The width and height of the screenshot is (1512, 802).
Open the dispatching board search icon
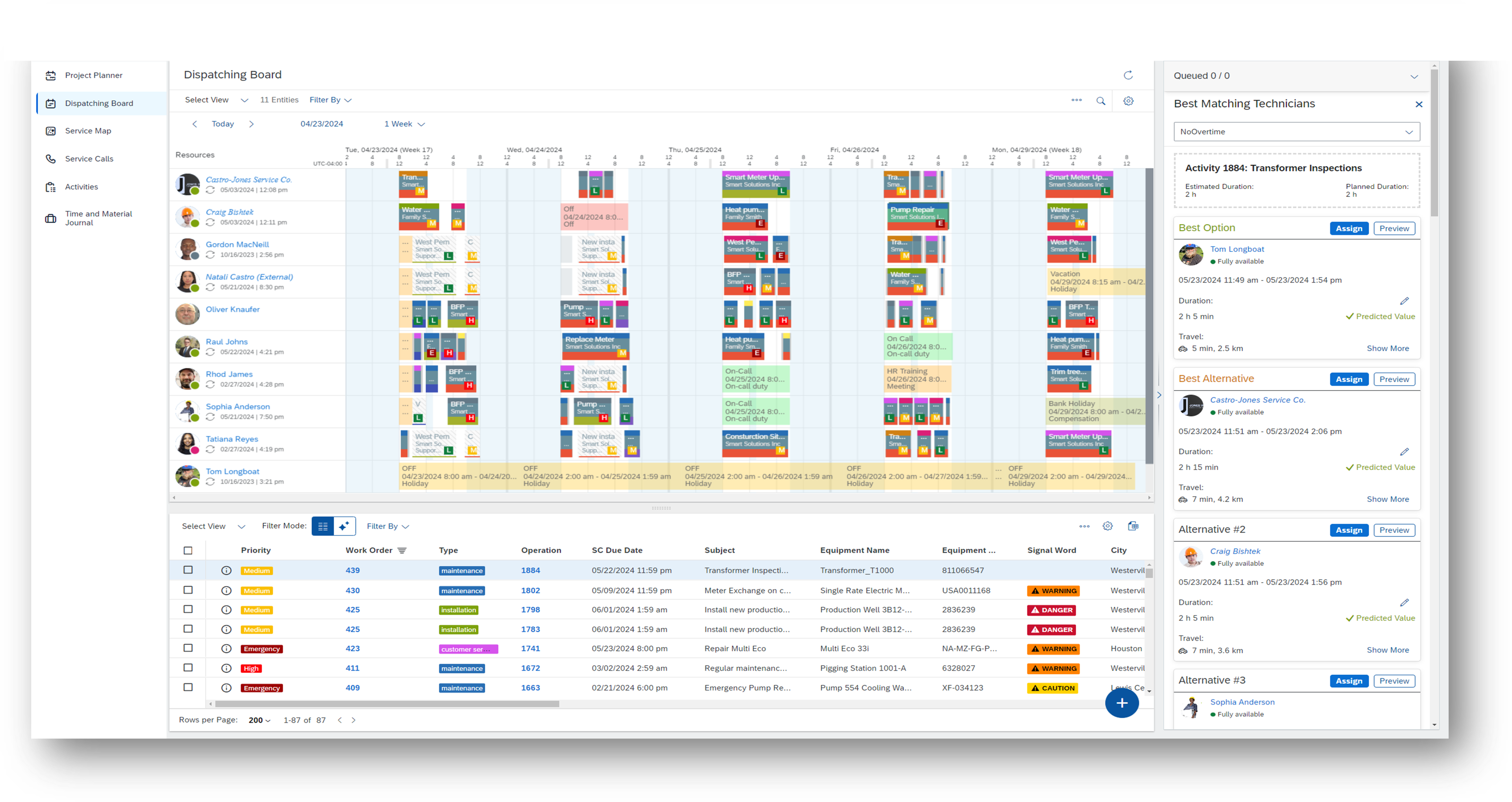tap(1101, 101)
